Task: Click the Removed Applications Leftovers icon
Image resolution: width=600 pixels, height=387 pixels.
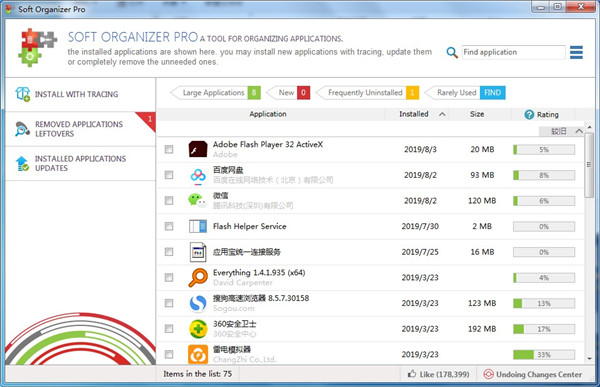Action: [23, 129]
